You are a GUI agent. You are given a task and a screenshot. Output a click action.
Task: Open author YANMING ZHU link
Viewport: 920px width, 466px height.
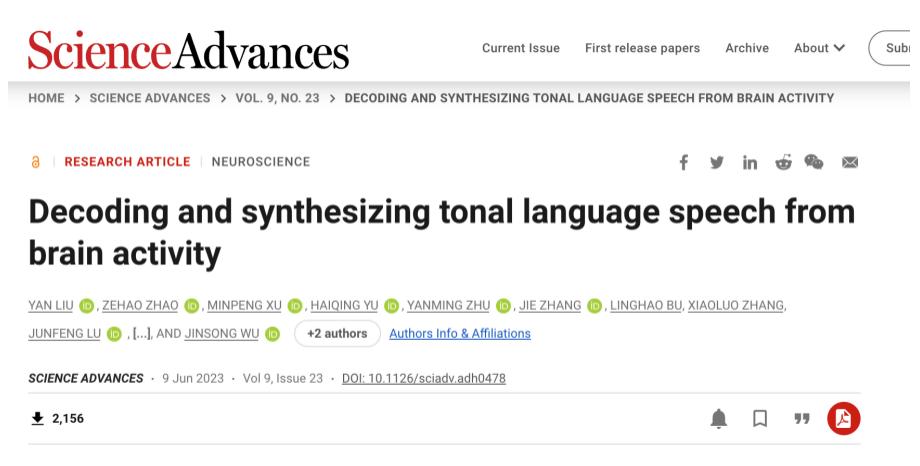click(x=449, y=306)
